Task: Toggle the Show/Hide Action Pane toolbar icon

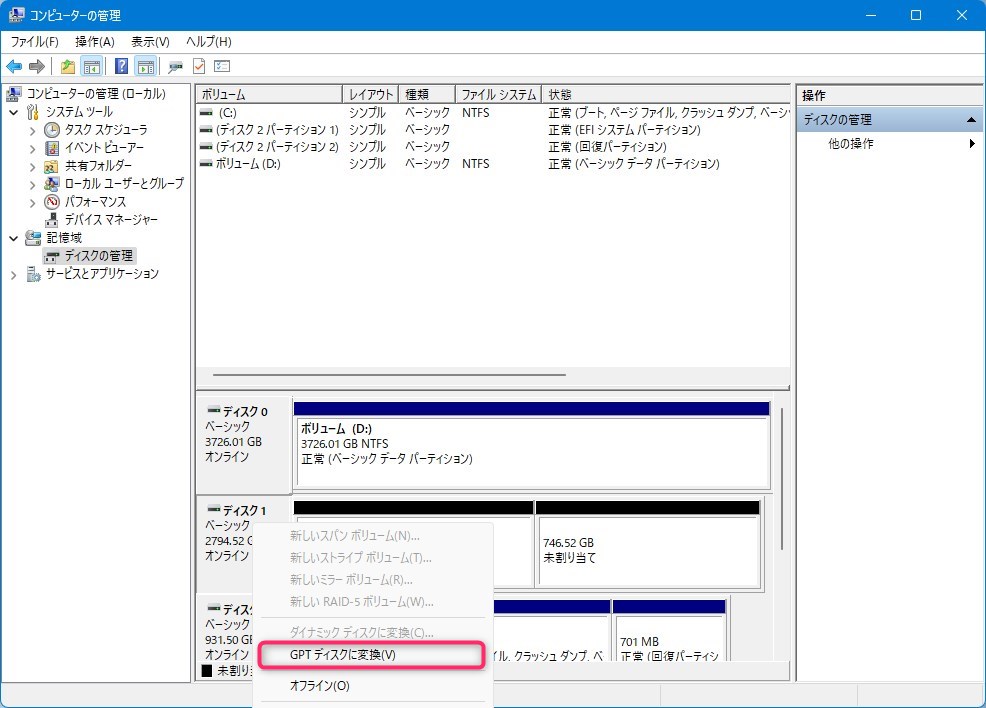Action: (146, 66)
